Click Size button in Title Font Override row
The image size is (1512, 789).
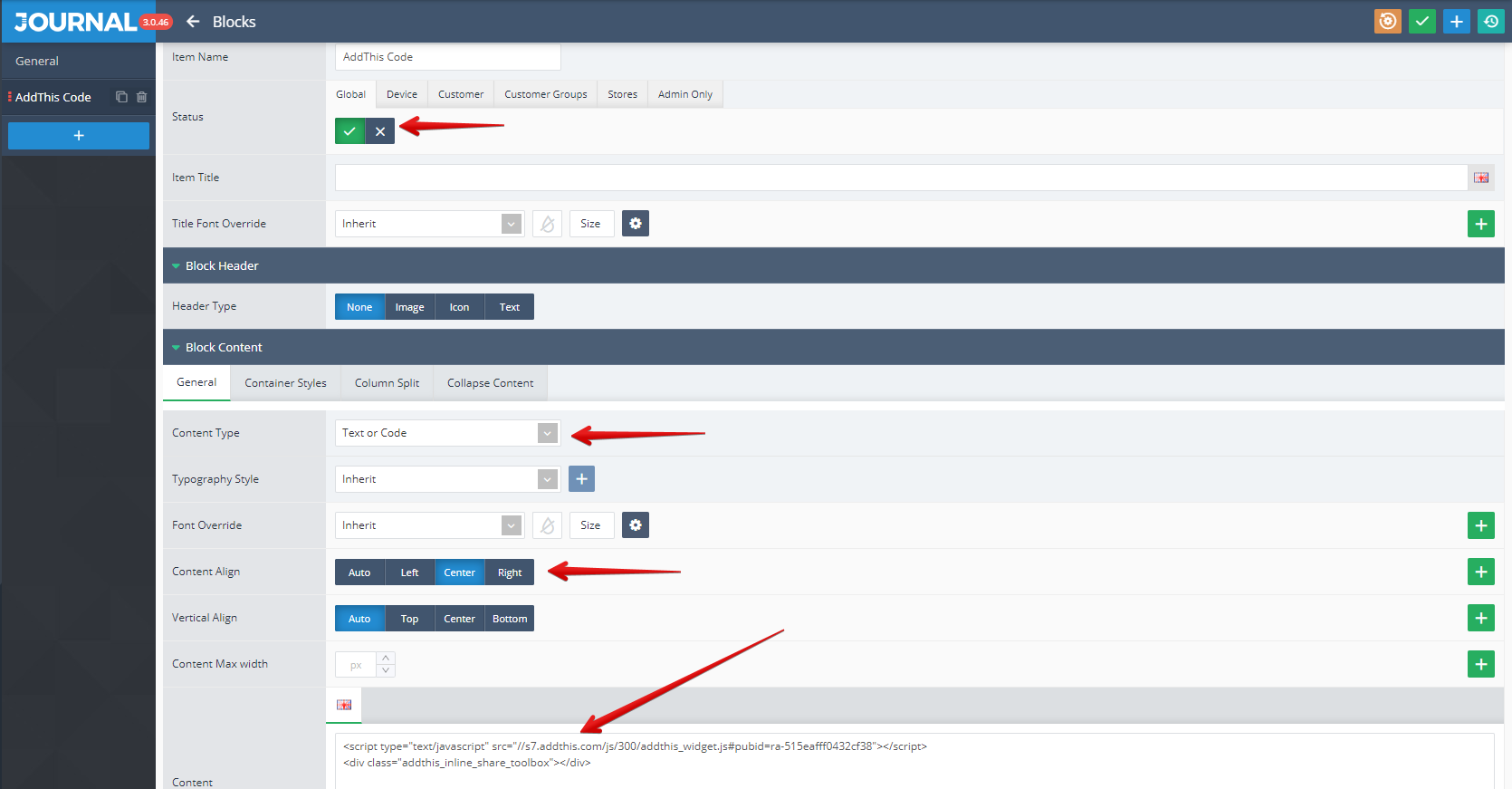(591, 224)
